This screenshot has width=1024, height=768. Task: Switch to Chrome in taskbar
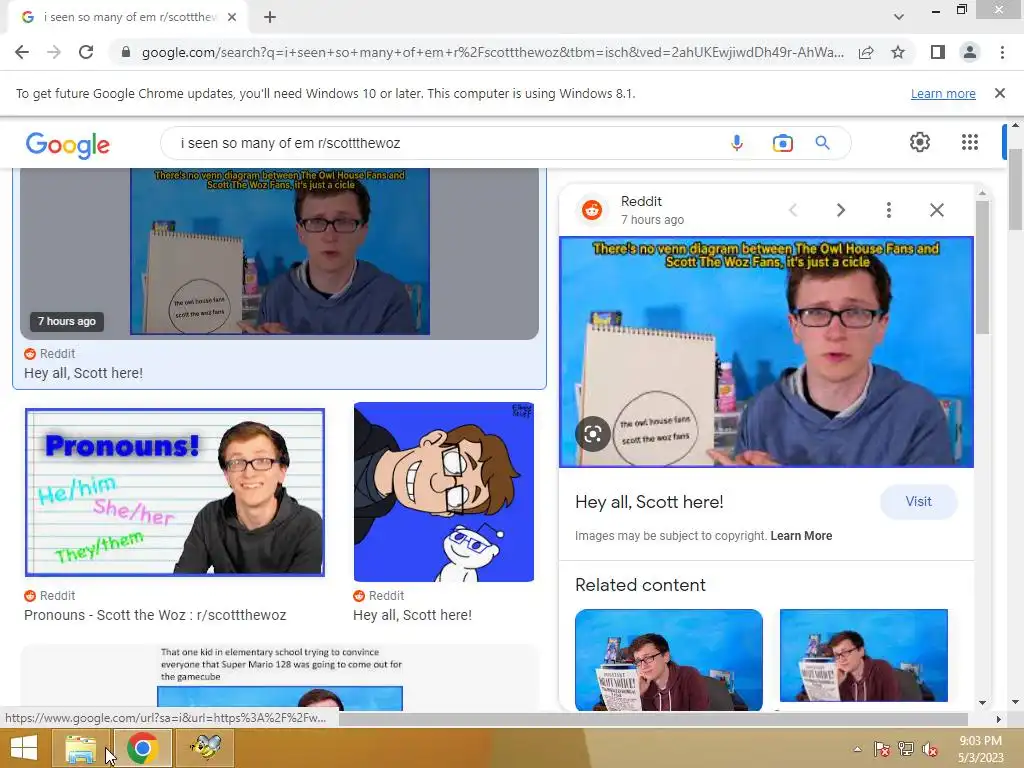(142, 748)
